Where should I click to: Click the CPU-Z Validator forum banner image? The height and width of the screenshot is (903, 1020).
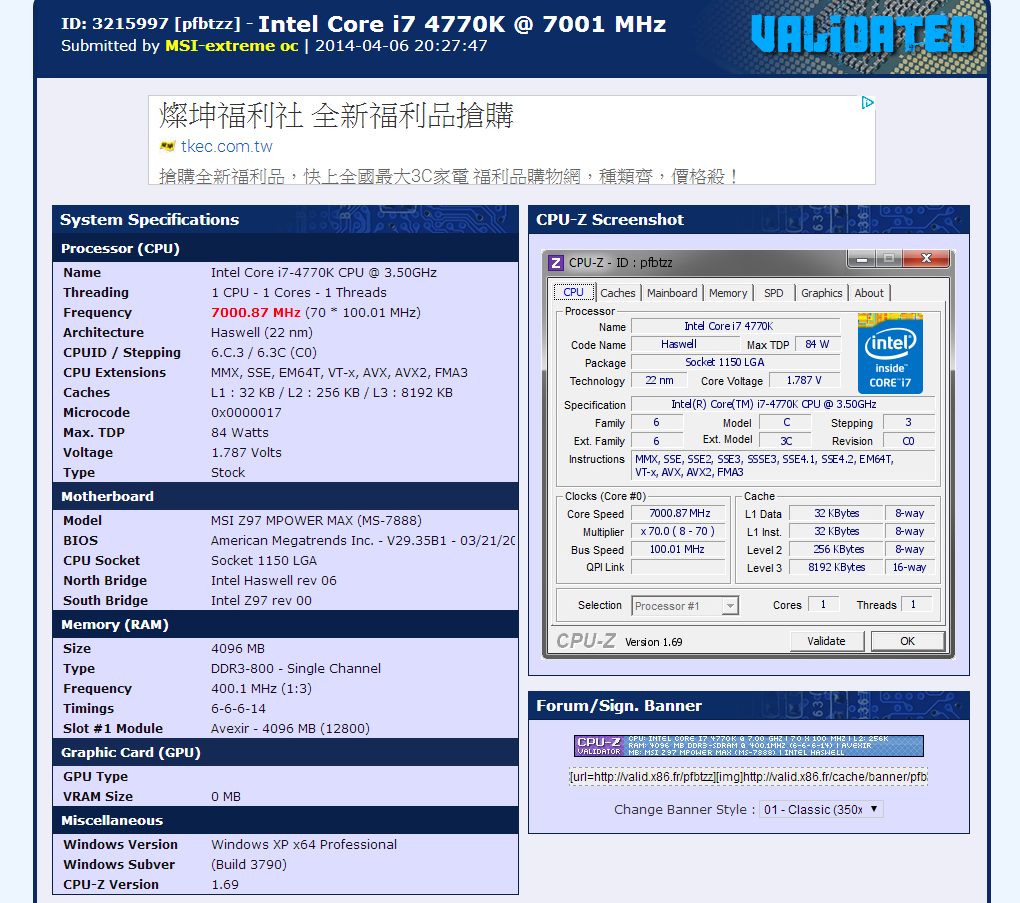(x=749, y=746)
